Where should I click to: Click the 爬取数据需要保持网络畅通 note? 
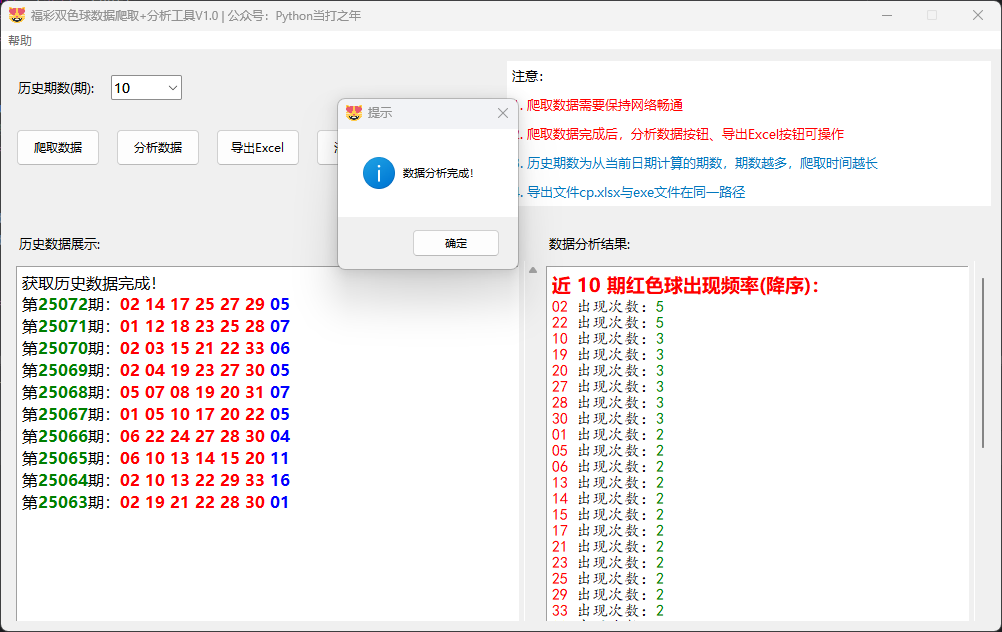pos(601,105)
